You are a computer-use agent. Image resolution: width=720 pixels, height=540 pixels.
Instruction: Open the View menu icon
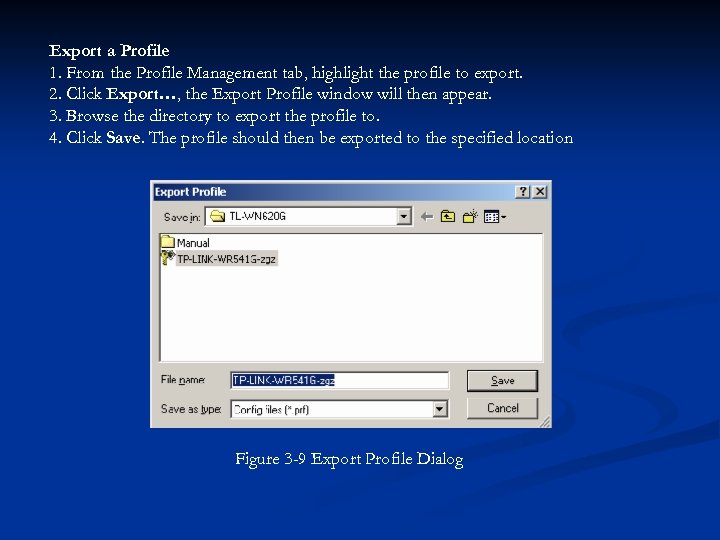click(495, 216)
